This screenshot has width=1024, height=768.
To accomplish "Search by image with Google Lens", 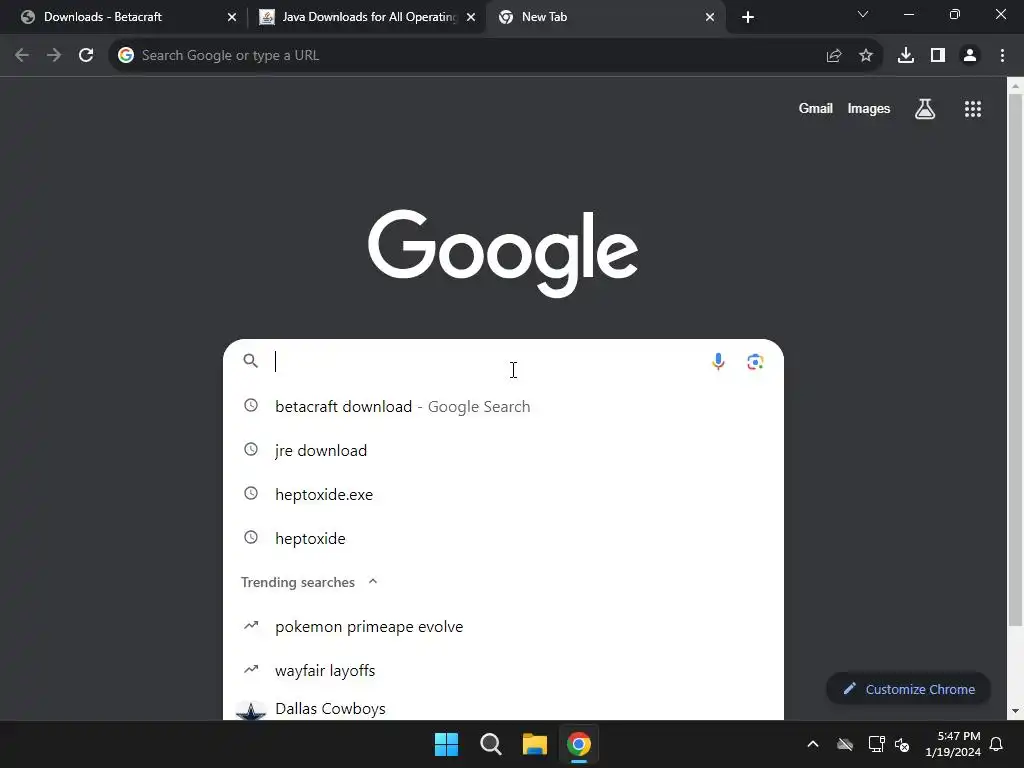I will [x=756, y=361].
